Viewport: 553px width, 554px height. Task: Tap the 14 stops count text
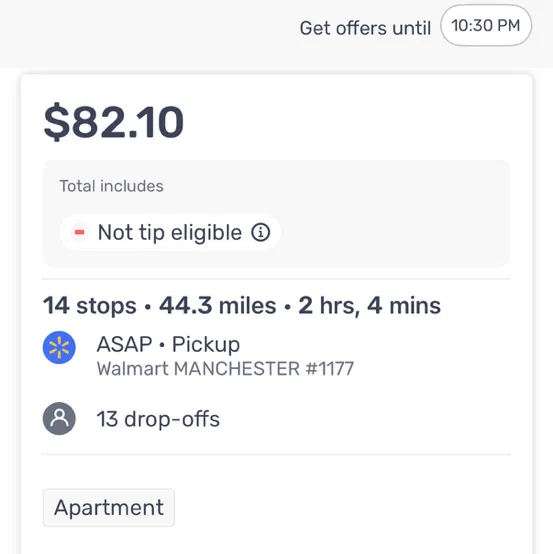tap(89, 305)
